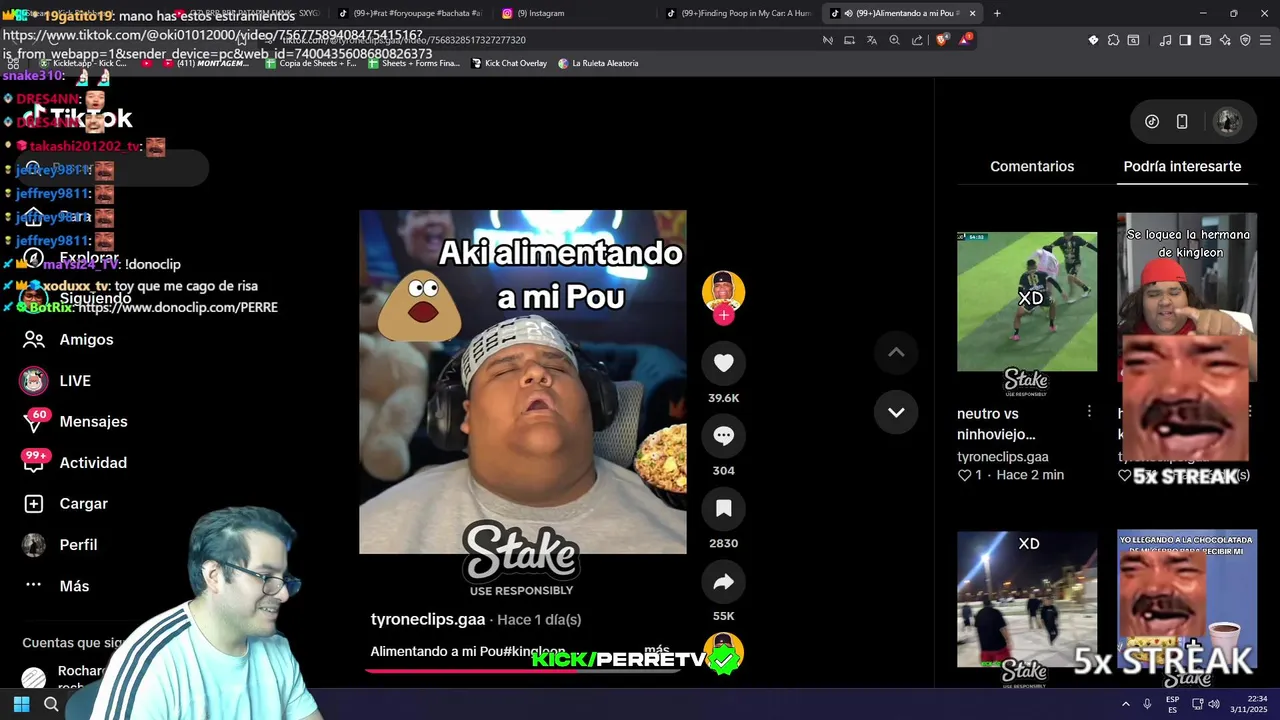Open the profile avatar in TikTok header
Viewport: 1280px width, 720px height.
(1228, 121)
